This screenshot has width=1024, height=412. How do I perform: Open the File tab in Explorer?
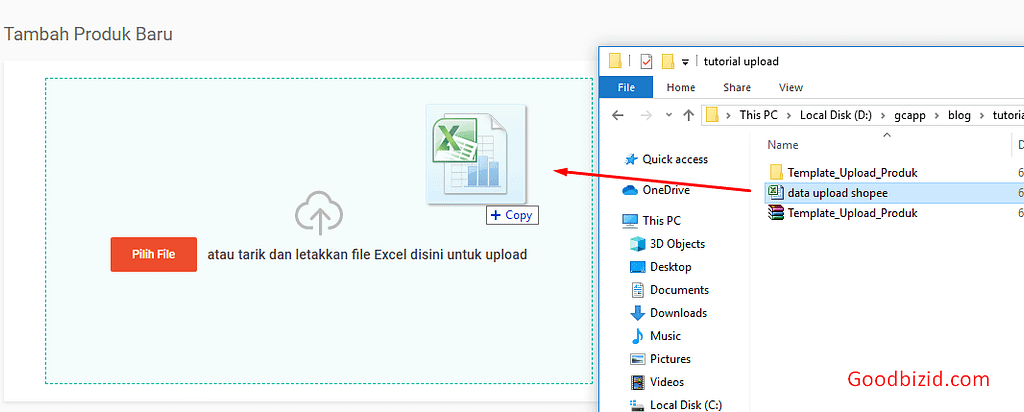click(x=626, y=88)
